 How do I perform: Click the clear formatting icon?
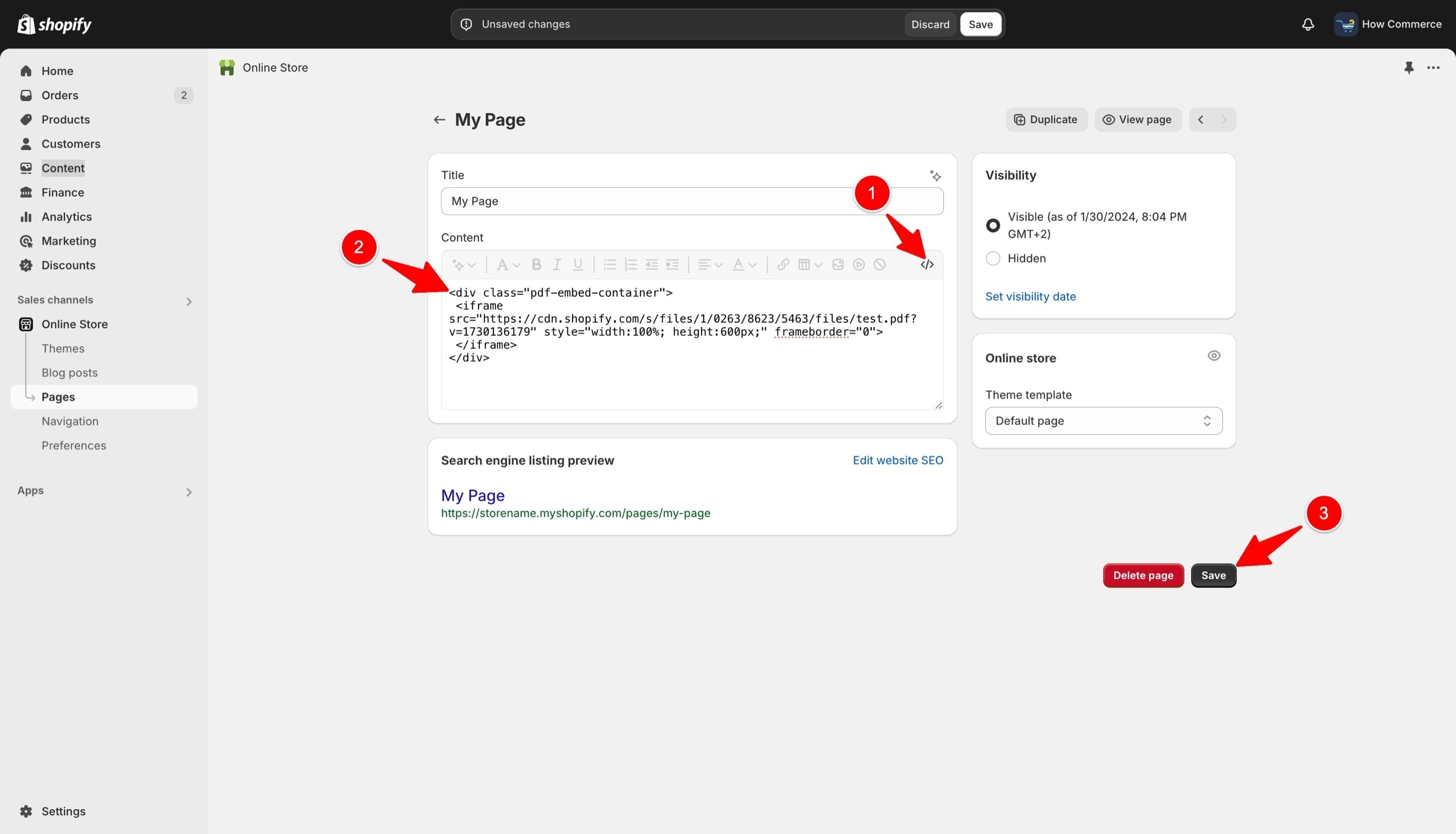pyautogui.click(x=880, y=265)
